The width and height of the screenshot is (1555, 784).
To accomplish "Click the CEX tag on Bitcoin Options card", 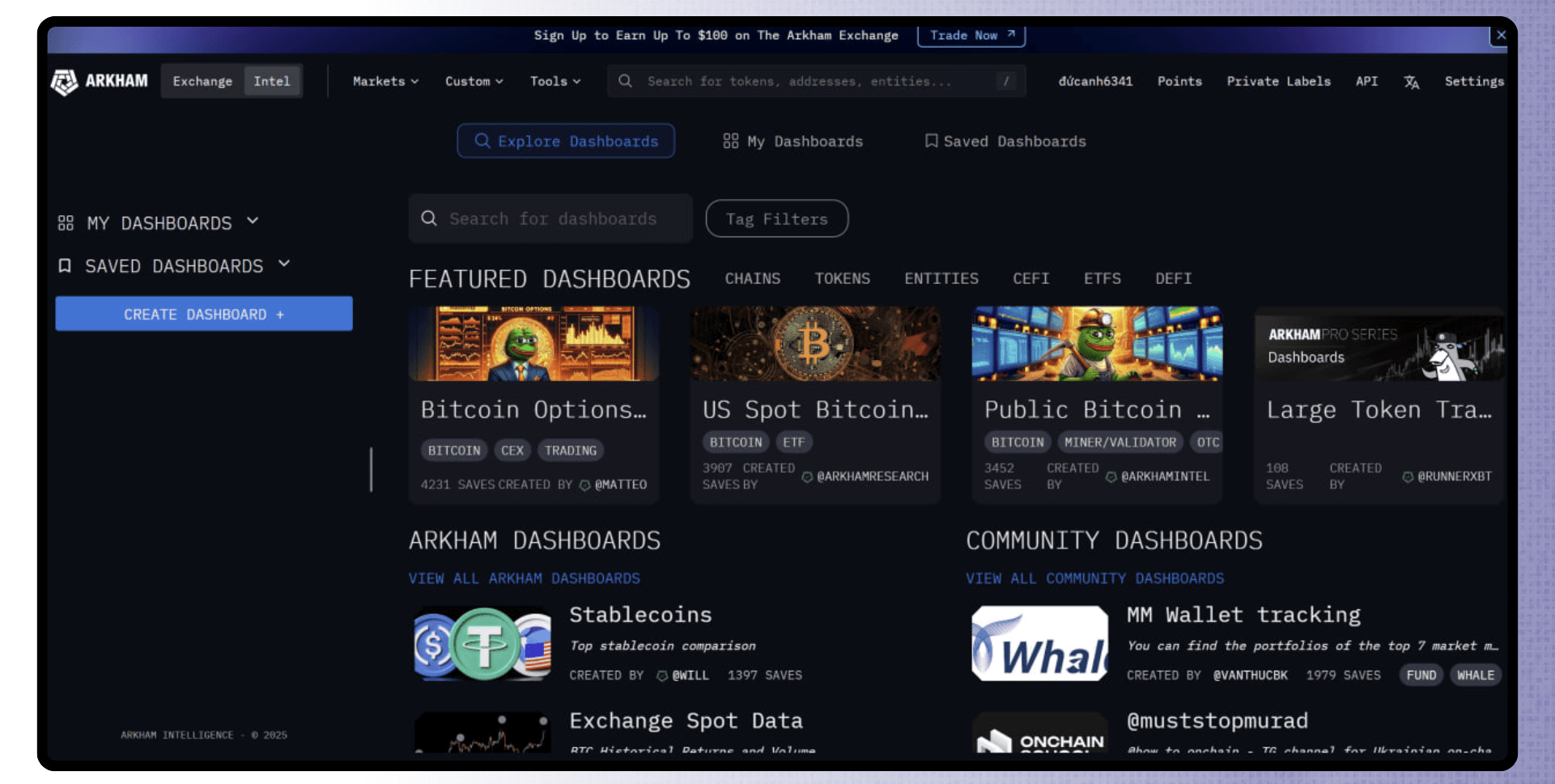I will pyautogui.click(x=512, y=451).
